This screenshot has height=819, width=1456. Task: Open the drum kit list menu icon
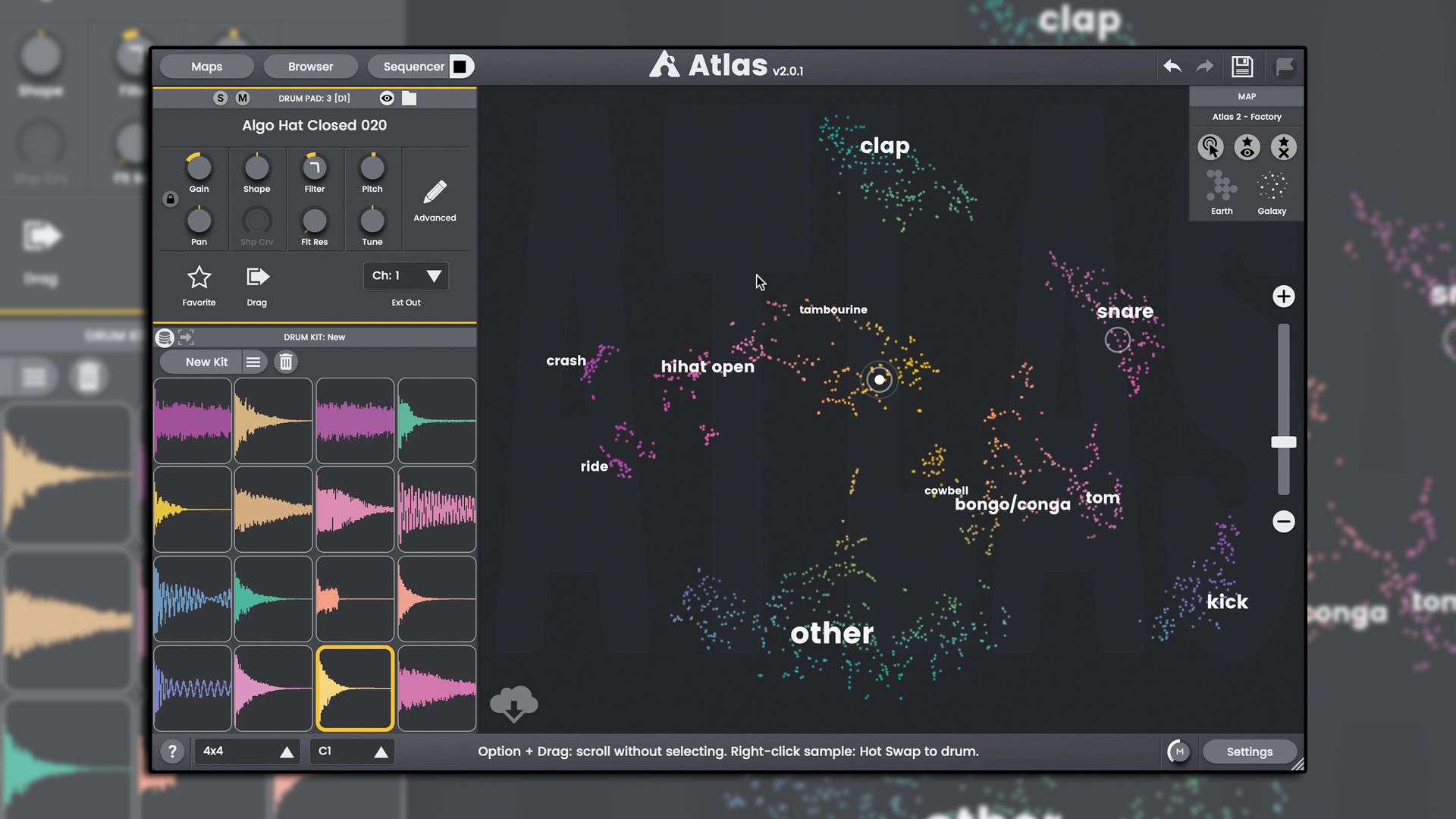tap(253, 362)
